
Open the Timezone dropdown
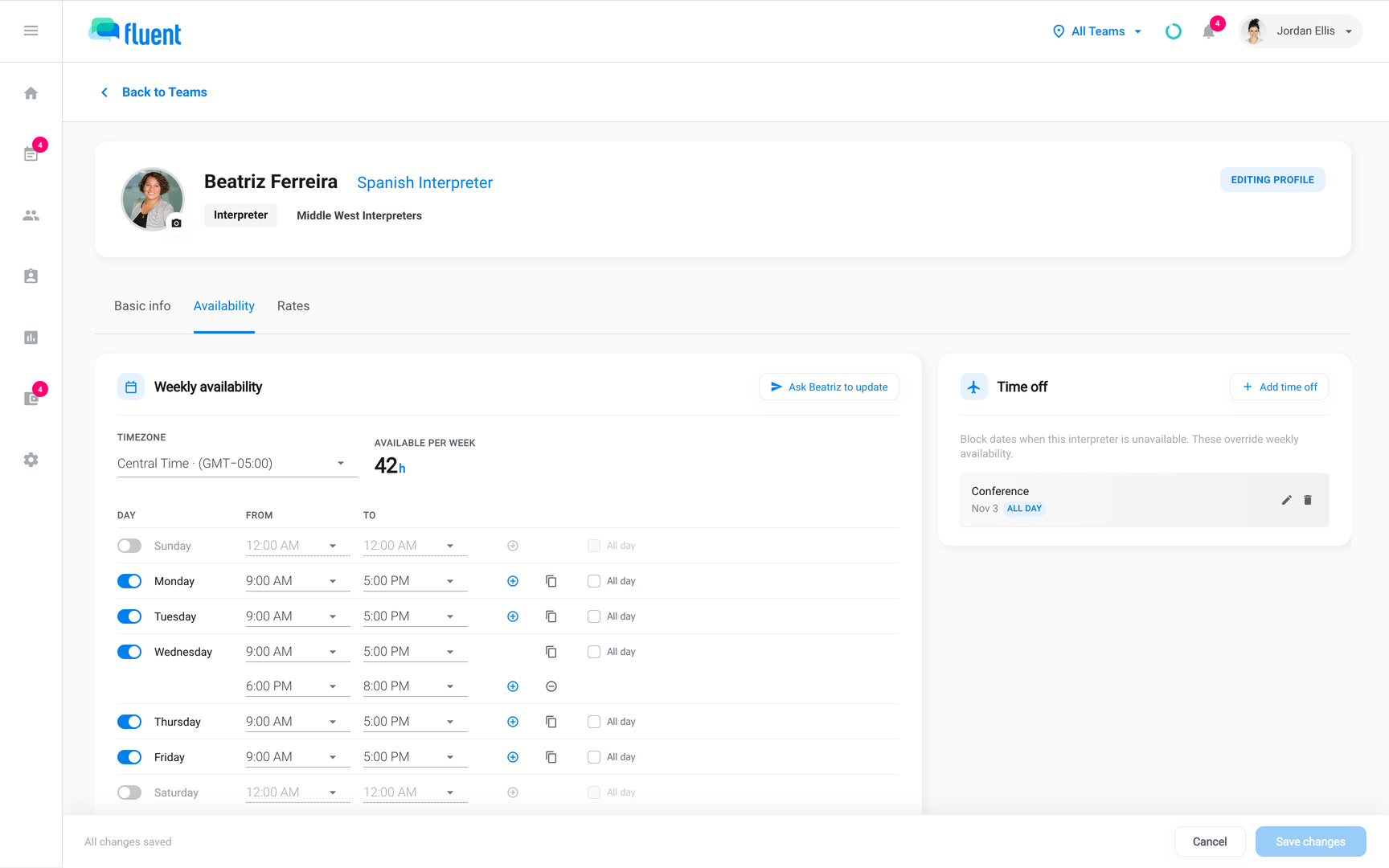pos(237,464)
